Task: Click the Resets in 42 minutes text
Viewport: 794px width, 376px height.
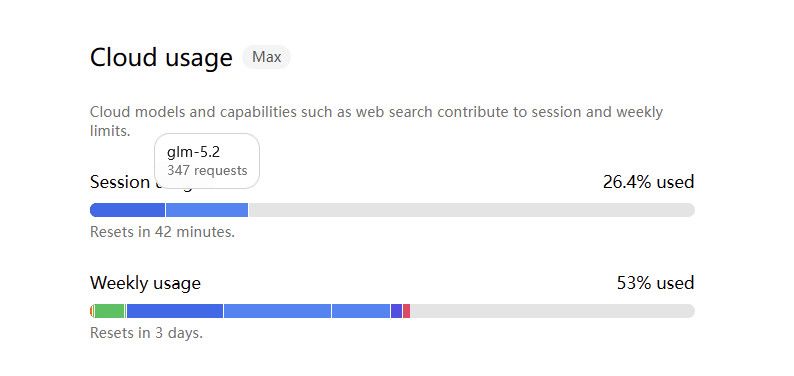Action: 162,232
